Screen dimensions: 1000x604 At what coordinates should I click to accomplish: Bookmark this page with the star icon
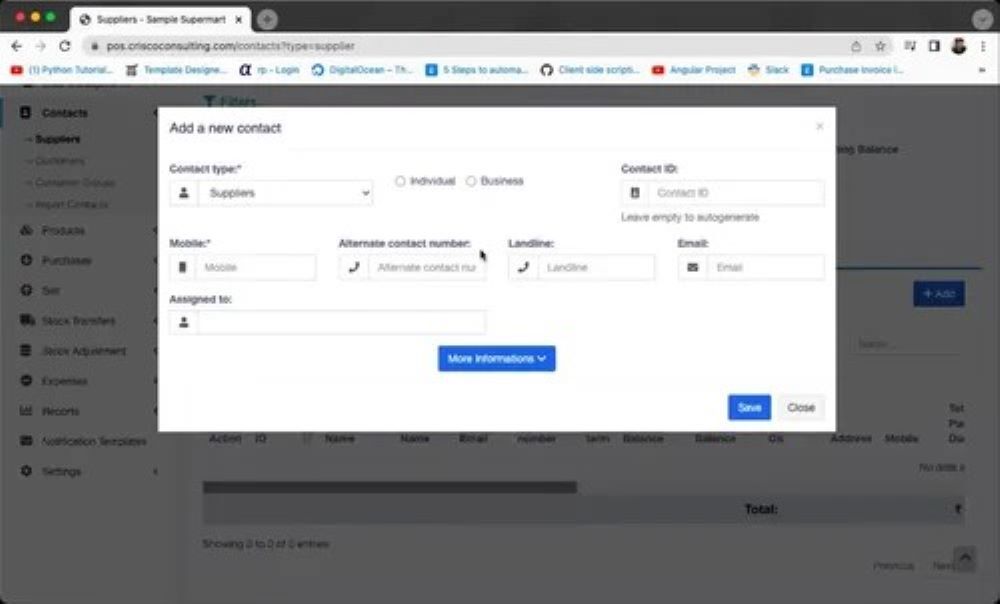pyautogui.click(x=880, y=46)
